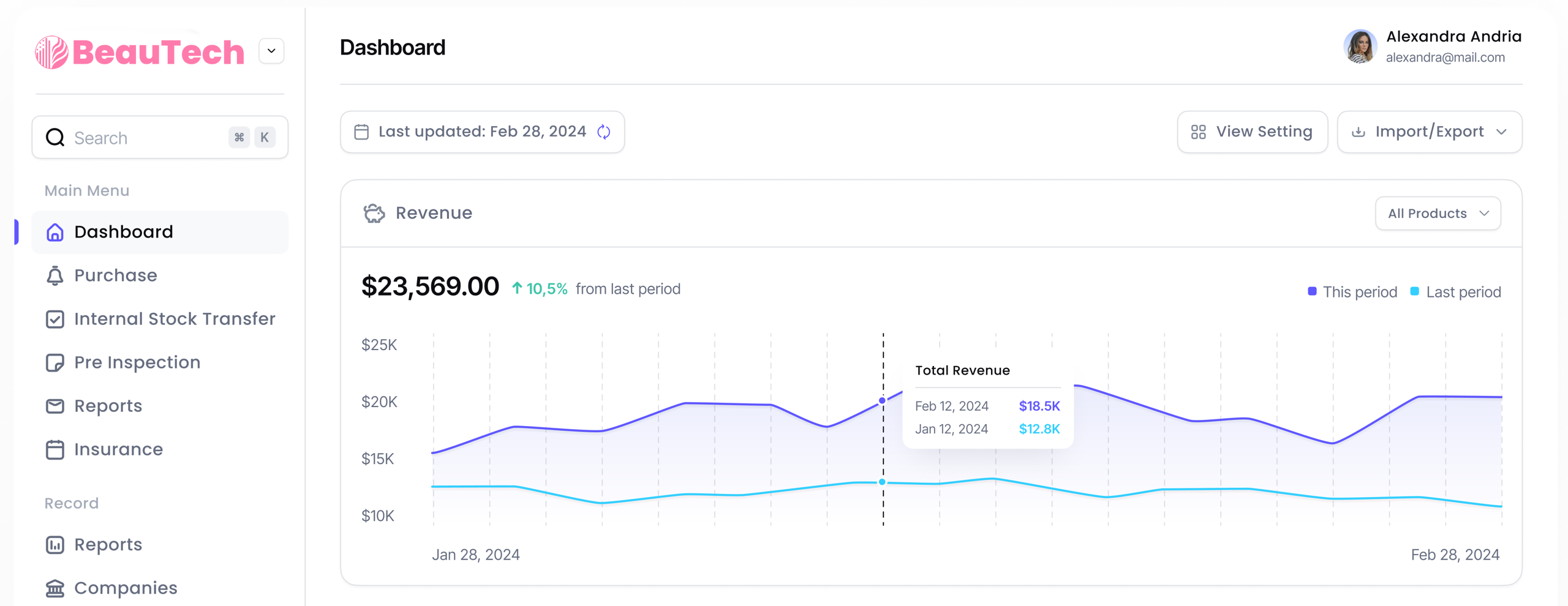Select Dashboard in the main menu
This screenshot has width=1568, height=606.
[x=124, y=232]
